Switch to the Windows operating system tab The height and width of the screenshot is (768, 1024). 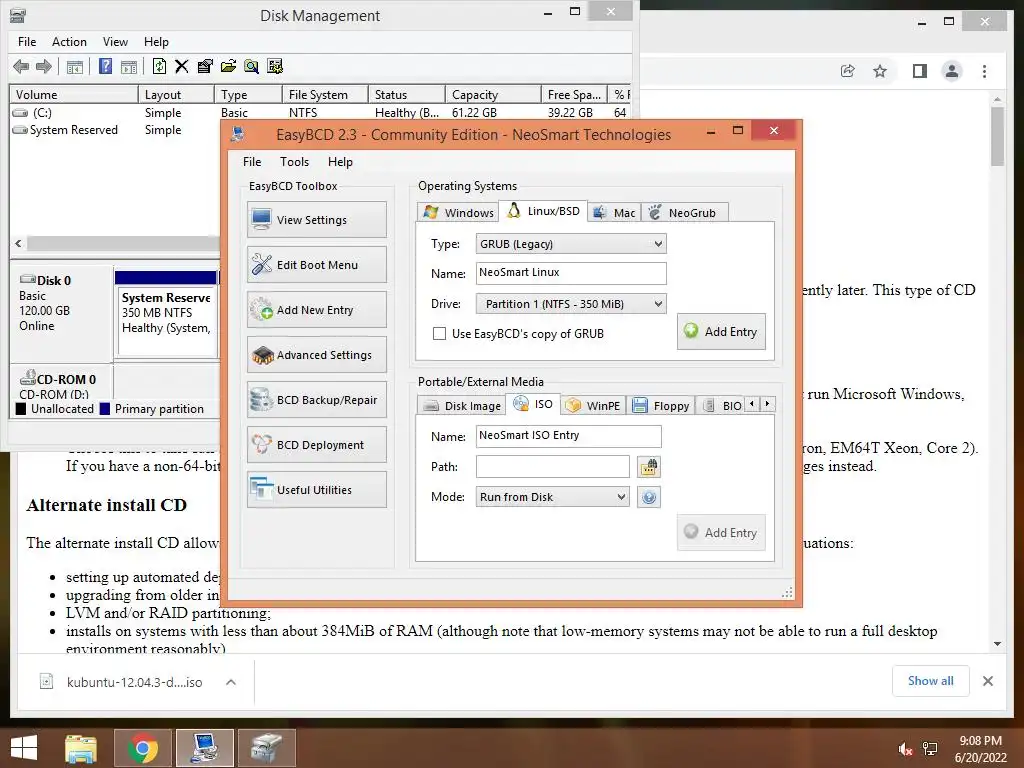coord(458,212)
